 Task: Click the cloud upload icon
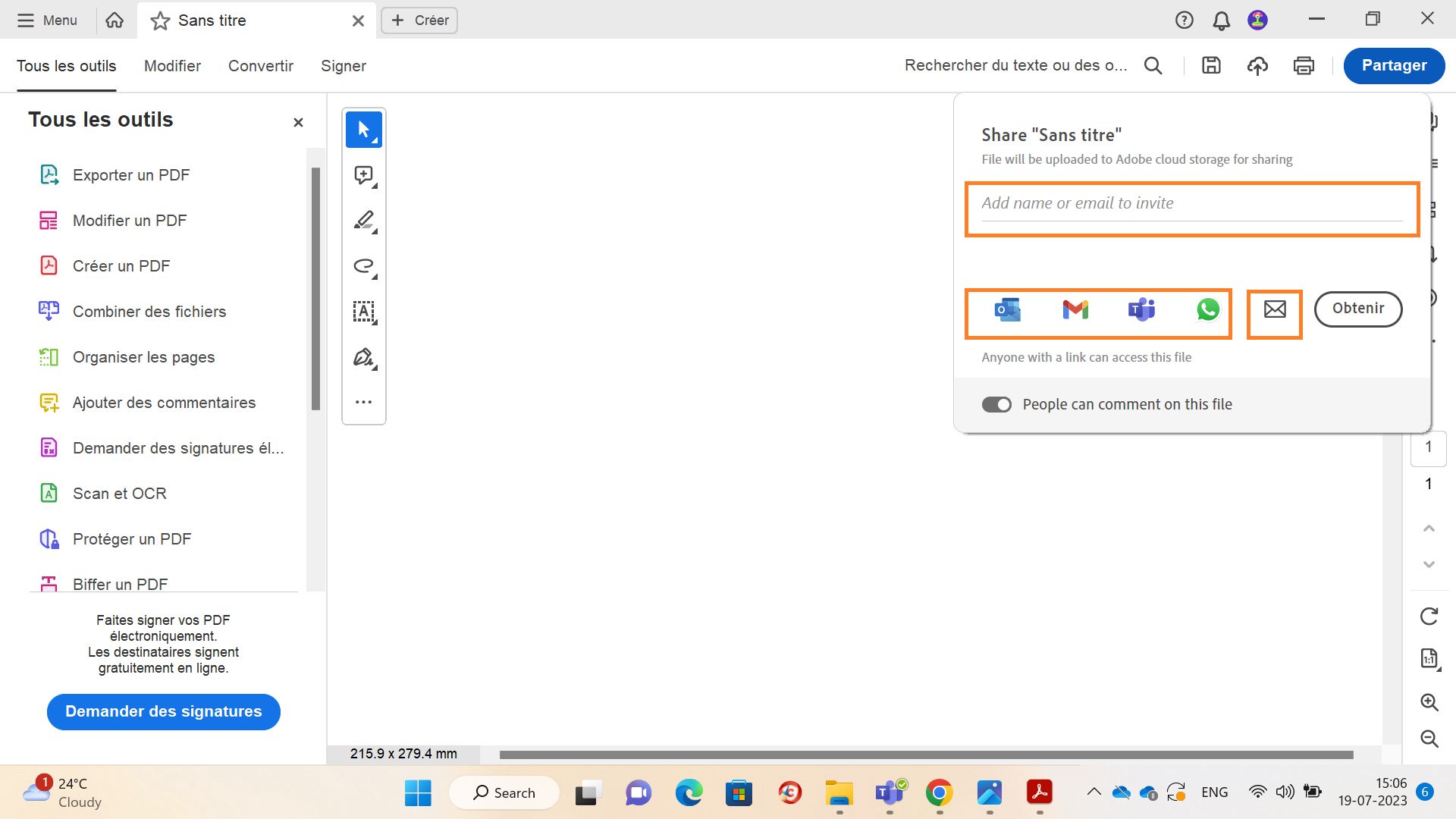click(1257, 66)
